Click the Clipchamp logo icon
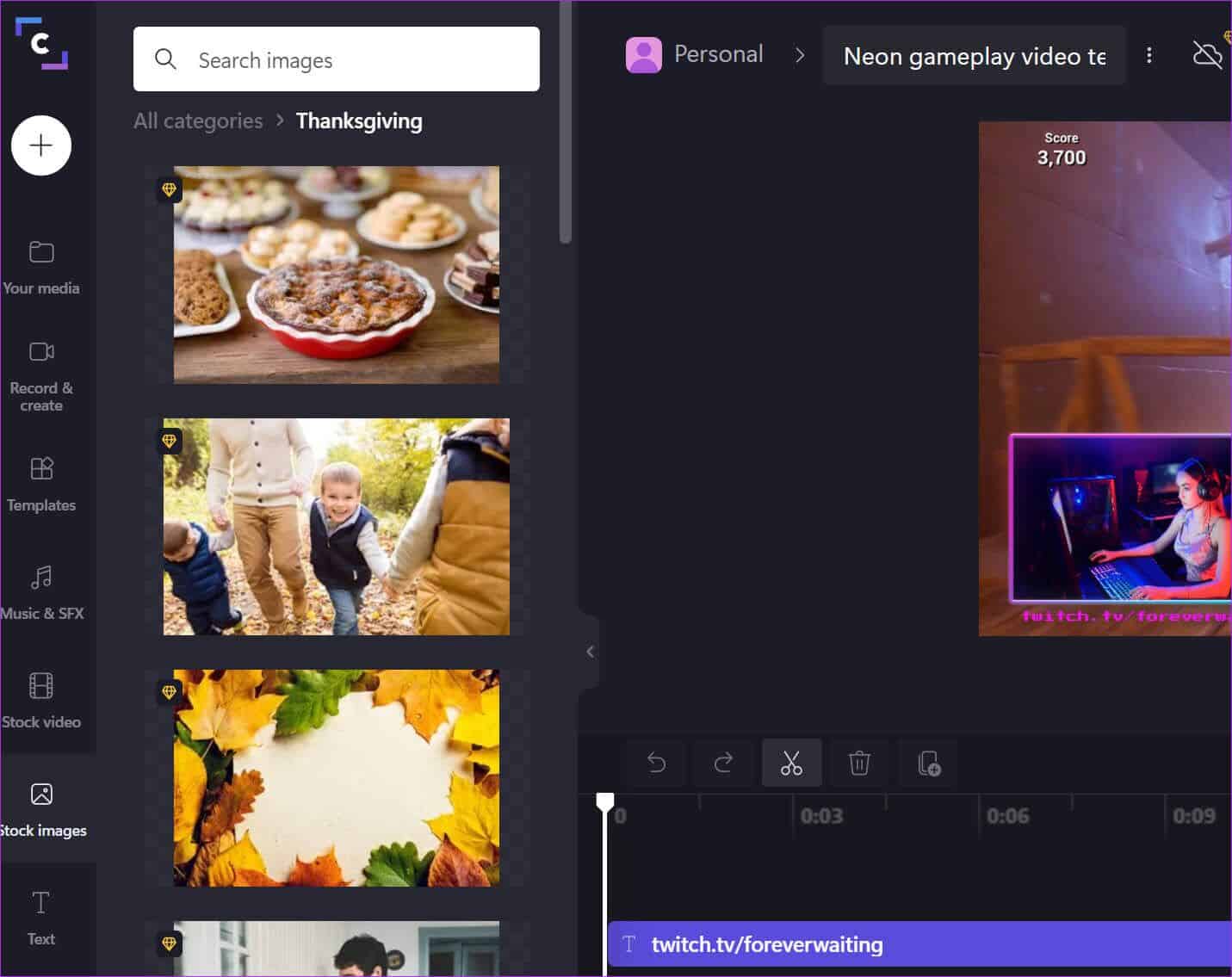This screenshot has width=1232, height=977. tap(40, 42)
